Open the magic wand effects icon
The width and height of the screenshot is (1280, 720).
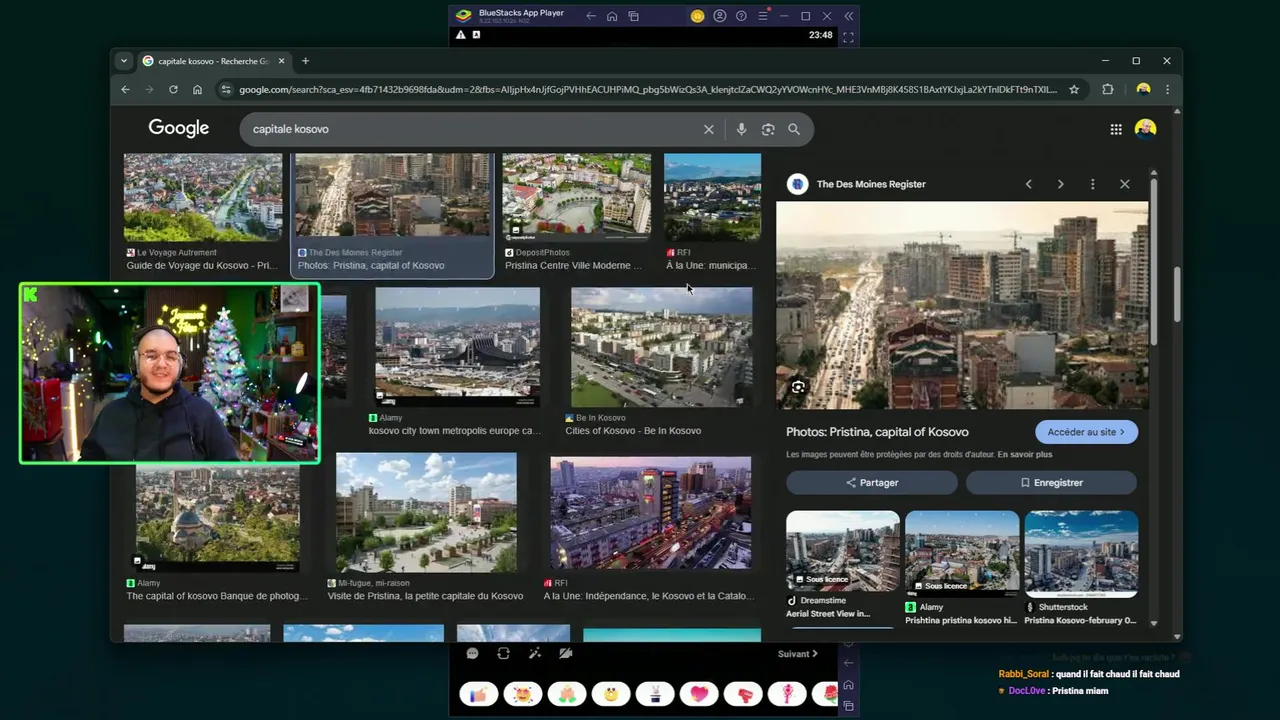click(x=535, y=653)
